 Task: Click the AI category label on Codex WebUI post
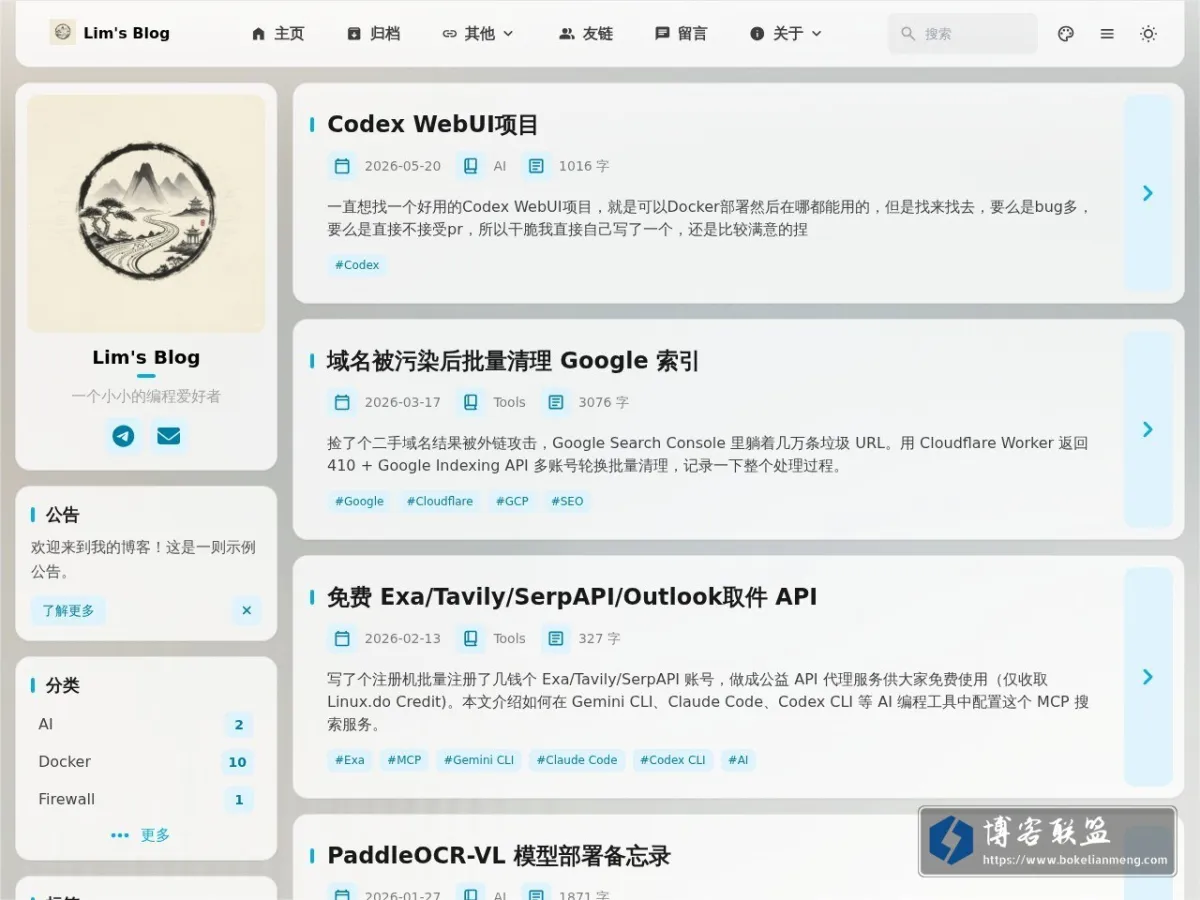pyautogui.click(x=500, y=166)
